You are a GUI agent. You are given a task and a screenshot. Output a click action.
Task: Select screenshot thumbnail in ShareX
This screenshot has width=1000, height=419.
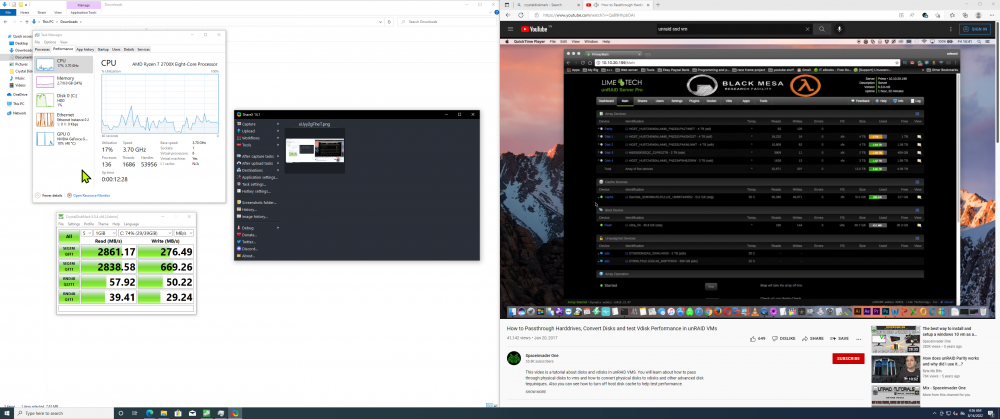click(315, 151)
